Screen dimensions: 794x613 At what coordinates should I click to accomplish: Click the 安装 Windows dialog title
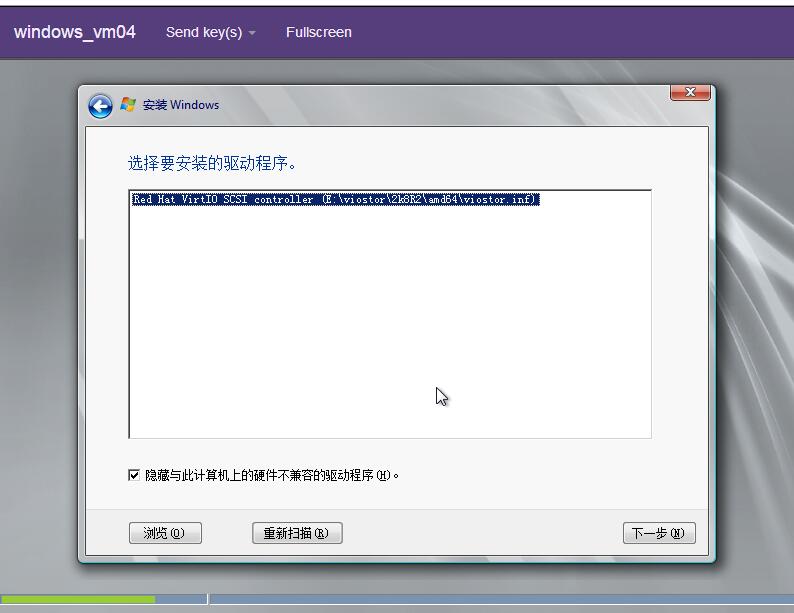pos(181,105)
